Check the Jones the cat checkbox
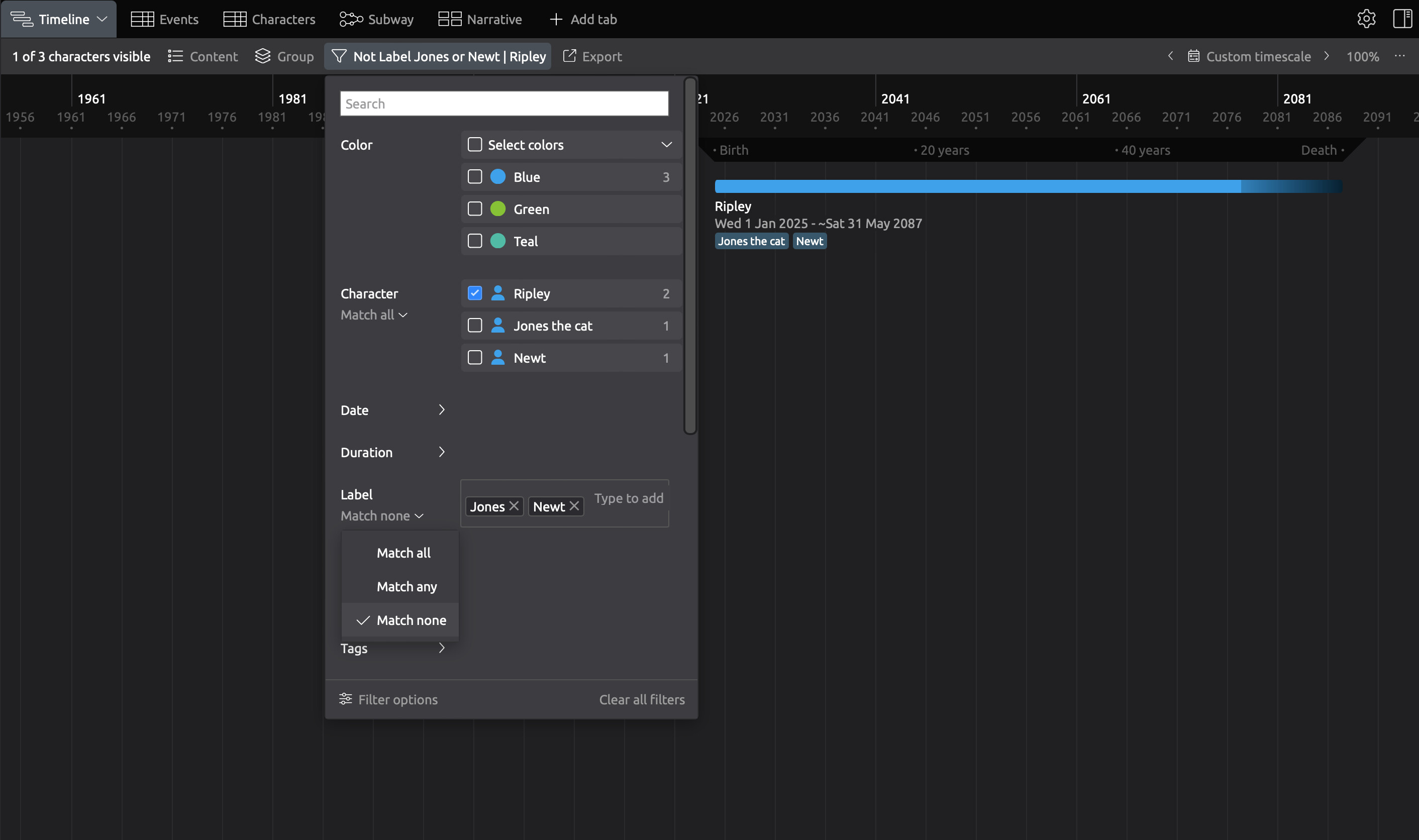The width and height of the screenshot is (1419, 840). click(475, 326)
